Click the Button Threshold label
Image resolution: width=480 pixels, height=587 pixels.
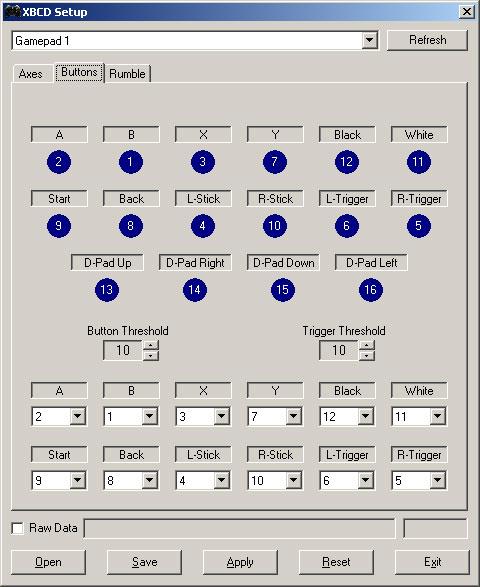pyautogui.click(x=128, y=331)
